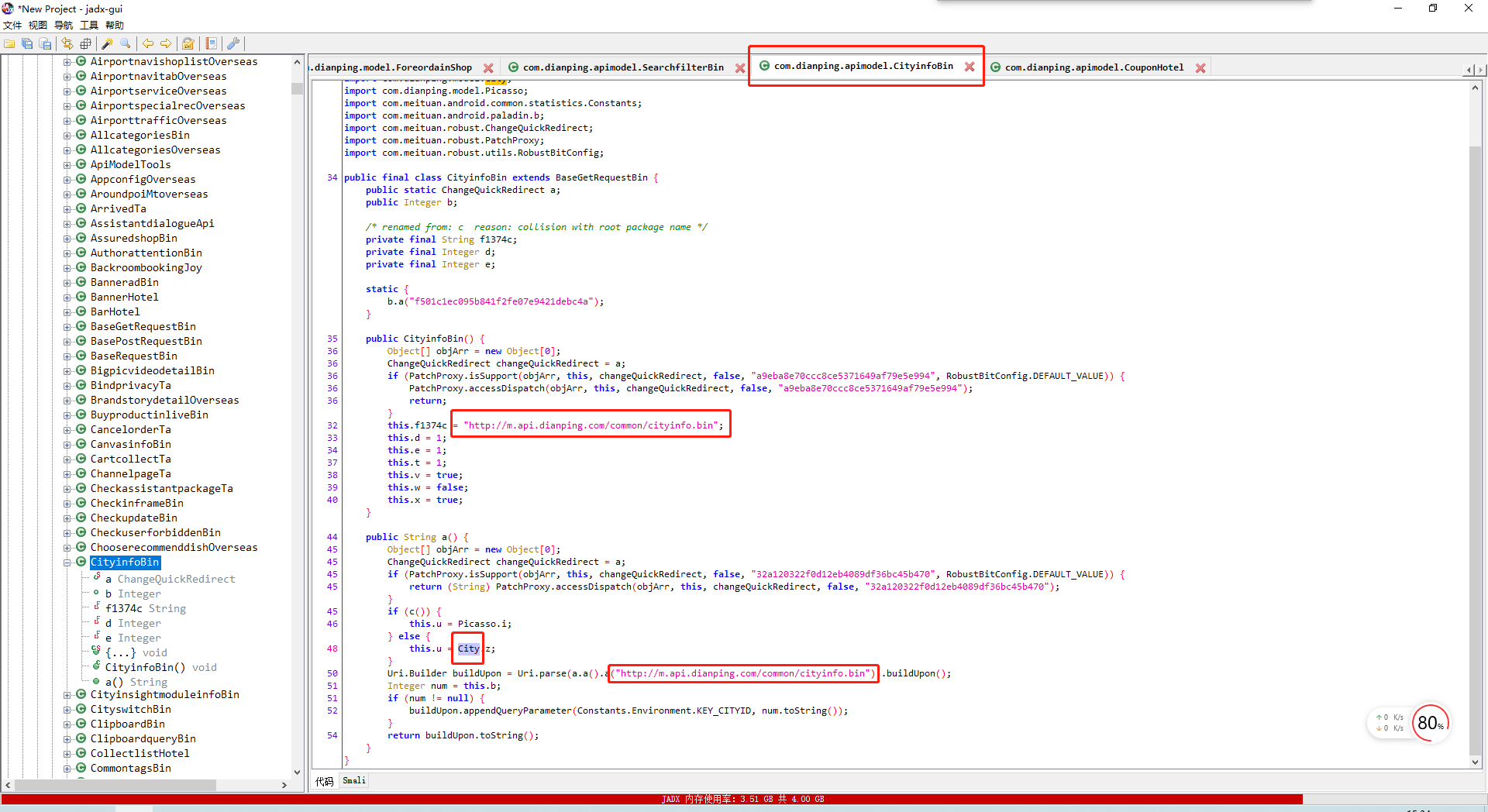Viewport: 1488px width, 812px height.
Task: Select the 'a ChangeQuickRedirect' field in tree
Action: [170, 579]
